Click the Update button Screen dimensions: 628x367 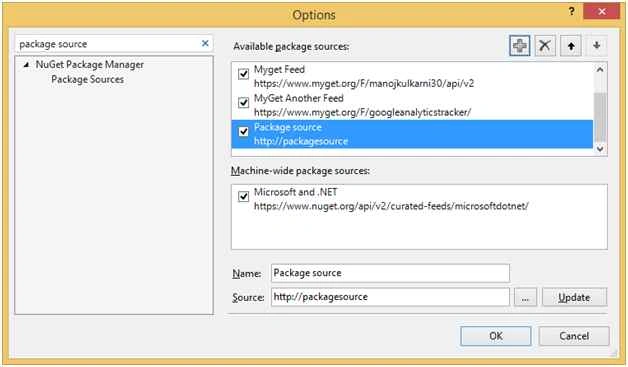click(x=574, y=297)
